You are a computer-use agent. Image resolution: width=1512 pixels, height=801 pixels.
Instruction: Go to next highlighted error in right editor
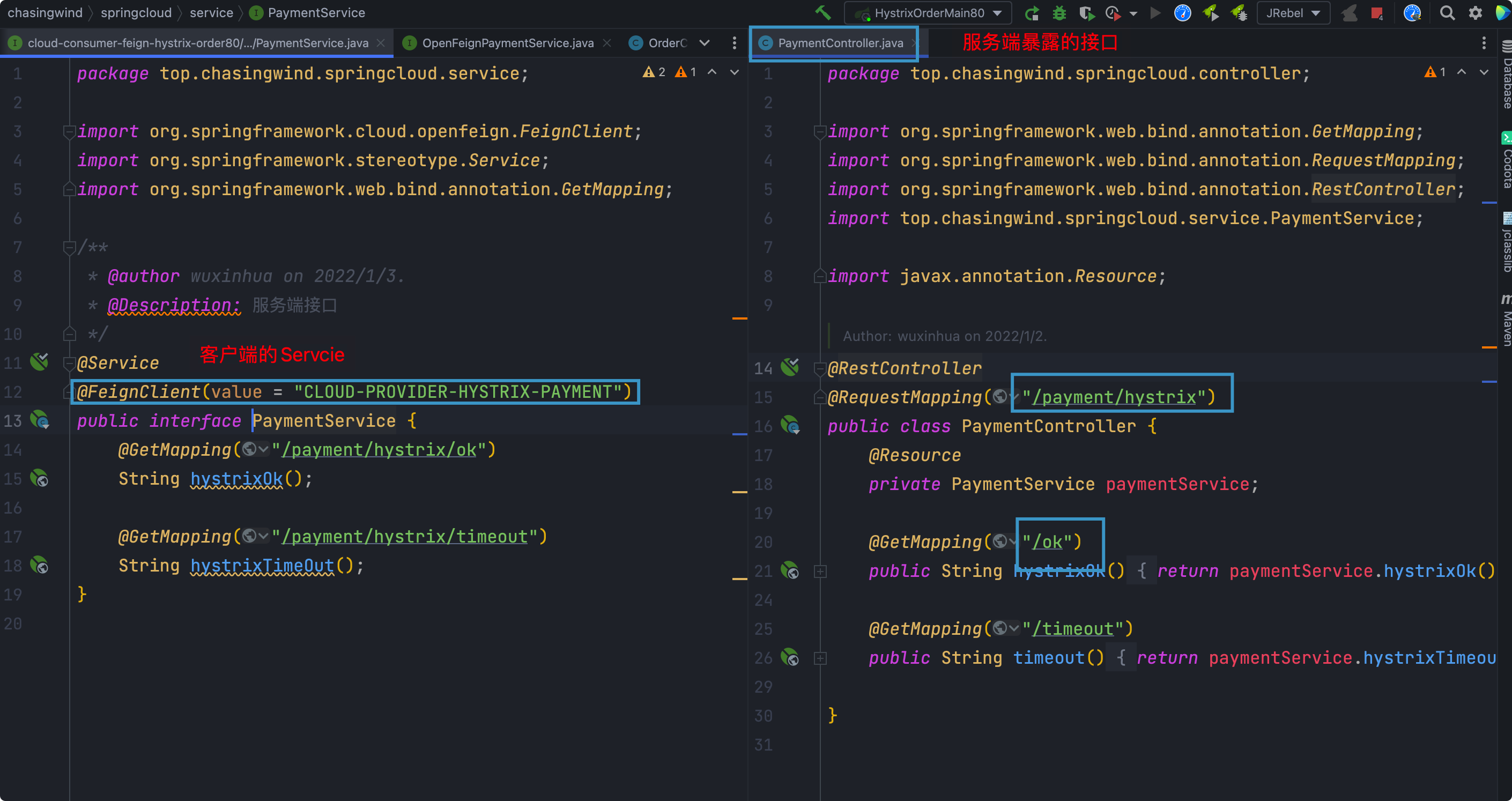pos(1484,72)
